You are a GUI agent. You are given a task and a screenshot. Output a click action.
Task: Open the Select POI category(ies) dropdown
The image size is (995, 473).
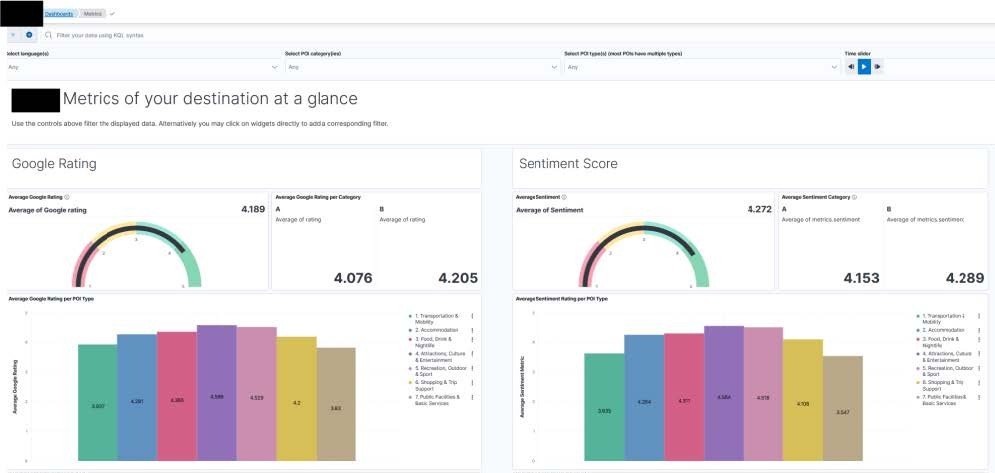tap(423, 67)
